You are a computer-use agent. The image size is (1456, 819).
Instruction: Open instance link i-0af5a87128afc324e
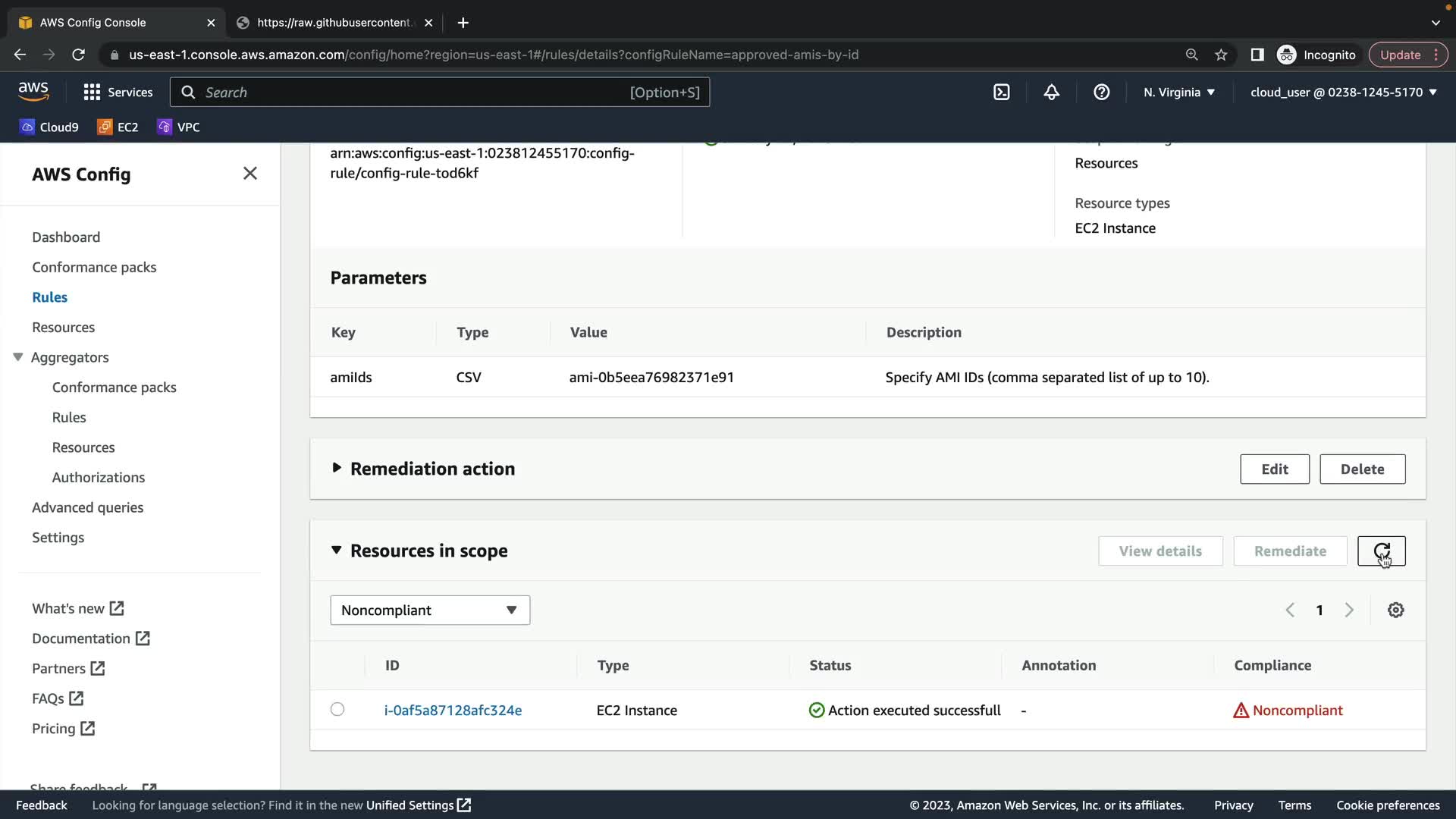pyautogui.click(x=453, y=711)
